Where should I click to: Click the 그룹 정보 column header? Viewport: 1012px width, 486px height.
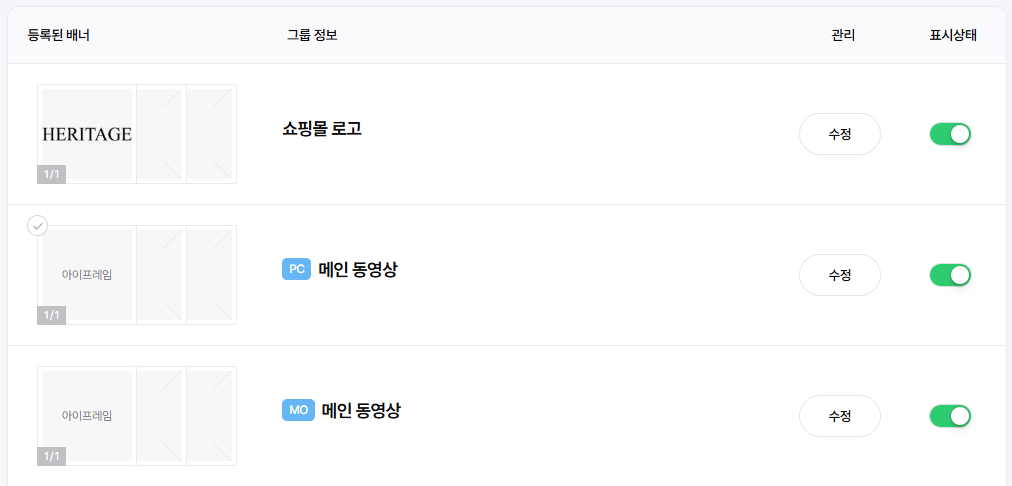point(312,35)
